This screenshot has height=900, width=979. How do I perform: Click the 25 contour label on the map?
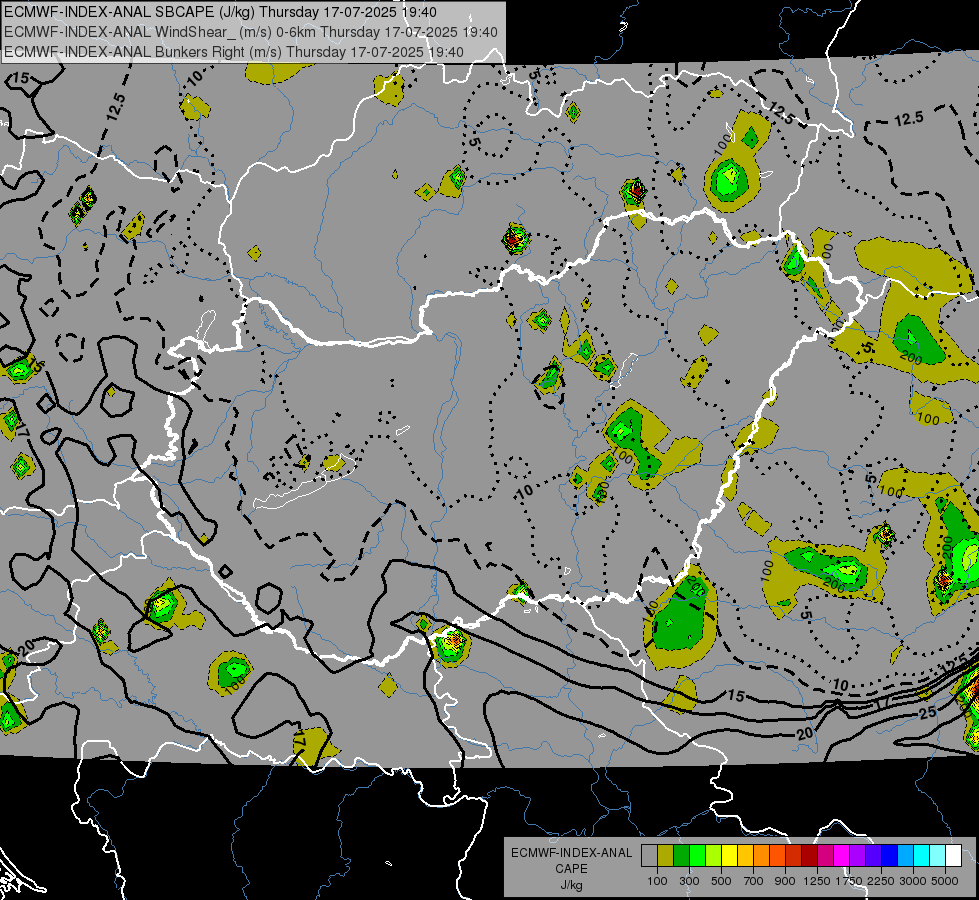[x=928, y=713]
